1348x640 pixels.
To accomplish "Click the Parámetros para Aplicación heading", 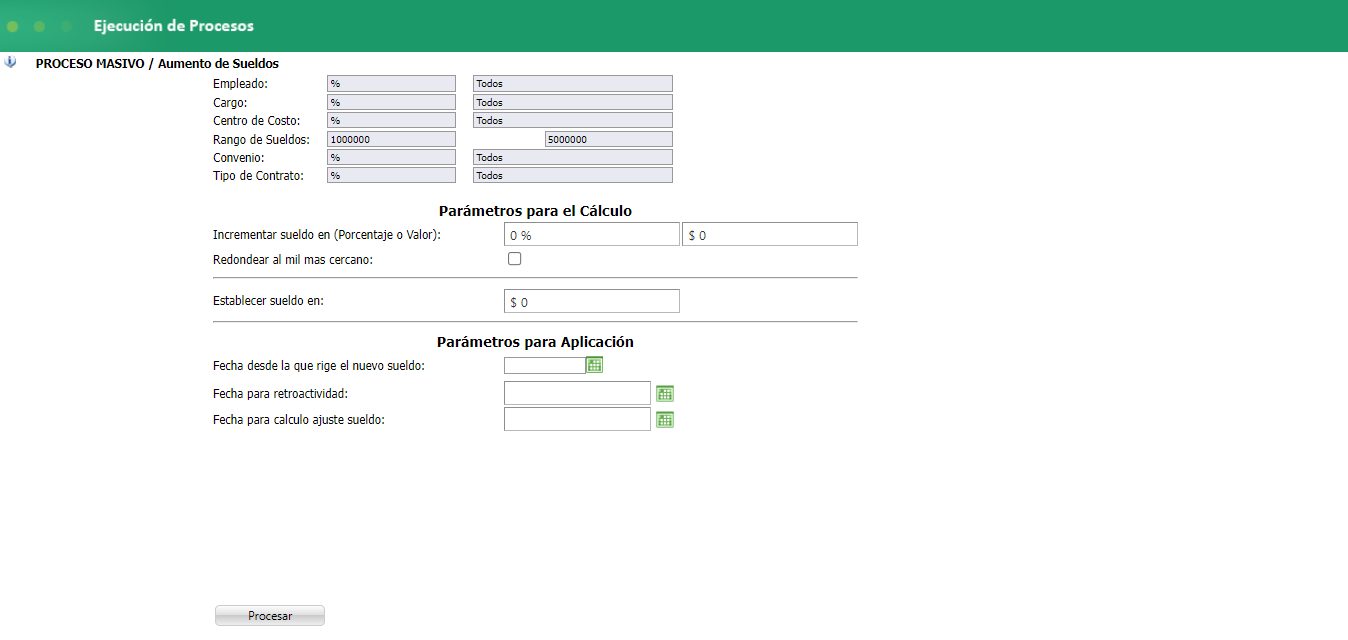I will [535, 341].
